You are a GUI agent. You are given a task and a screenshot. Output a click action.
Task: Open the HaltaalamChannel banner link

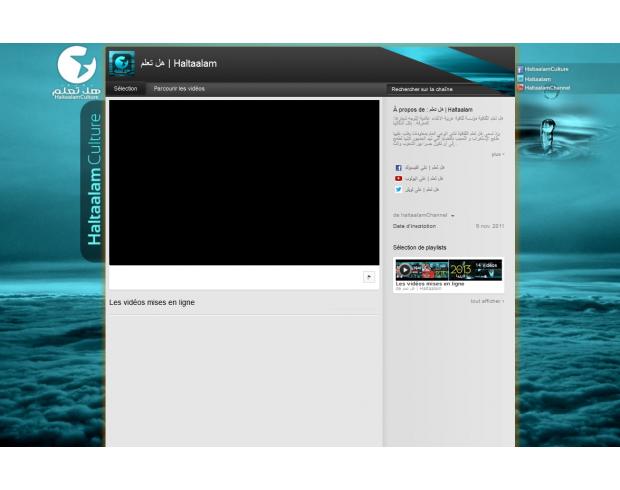click(547, 88)
